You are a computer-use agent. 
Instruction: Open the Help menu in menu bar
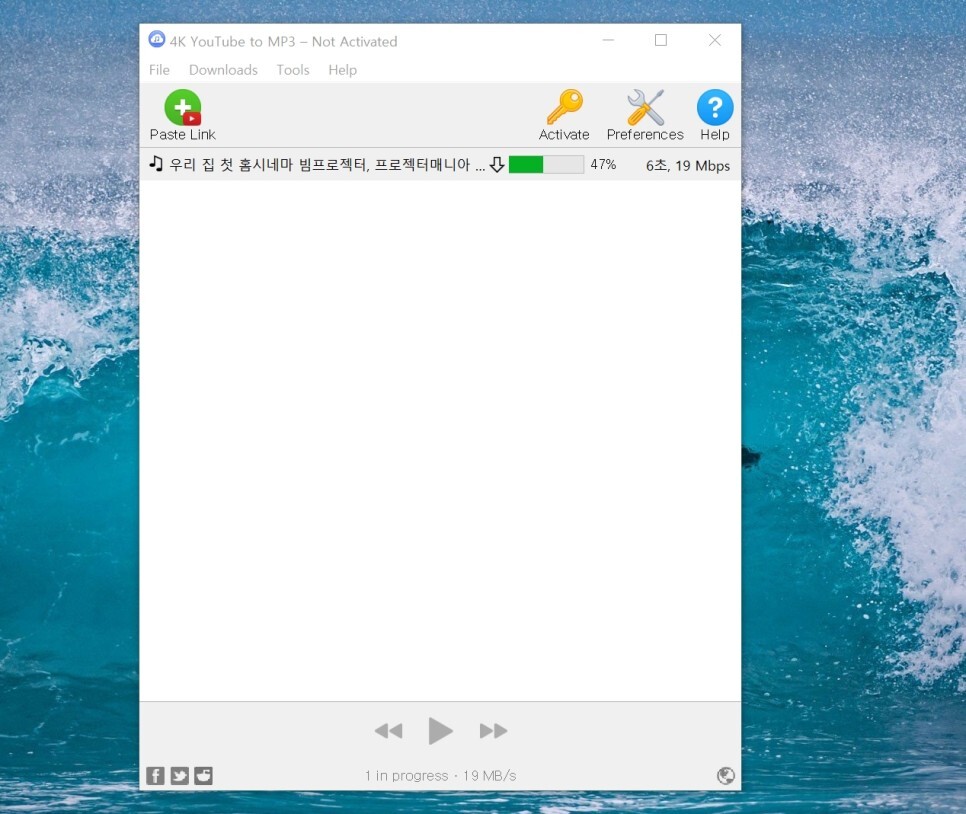(343, 70)
